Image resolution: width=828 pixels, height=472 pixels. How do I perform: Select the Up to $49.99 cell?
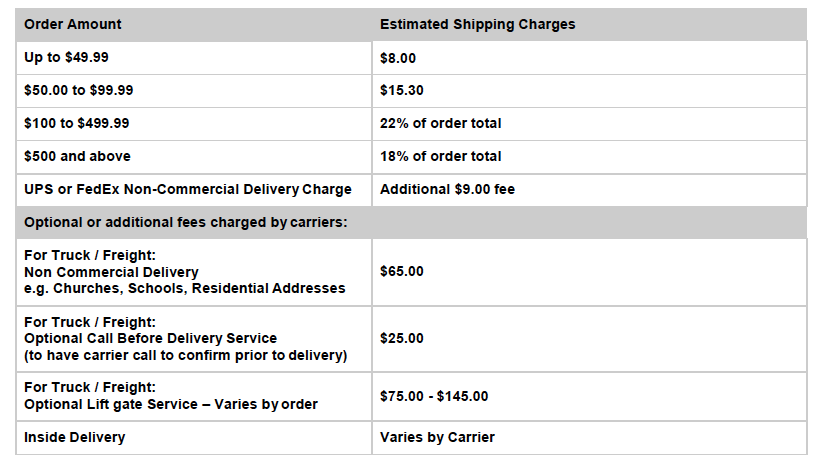tap(194, 58)
